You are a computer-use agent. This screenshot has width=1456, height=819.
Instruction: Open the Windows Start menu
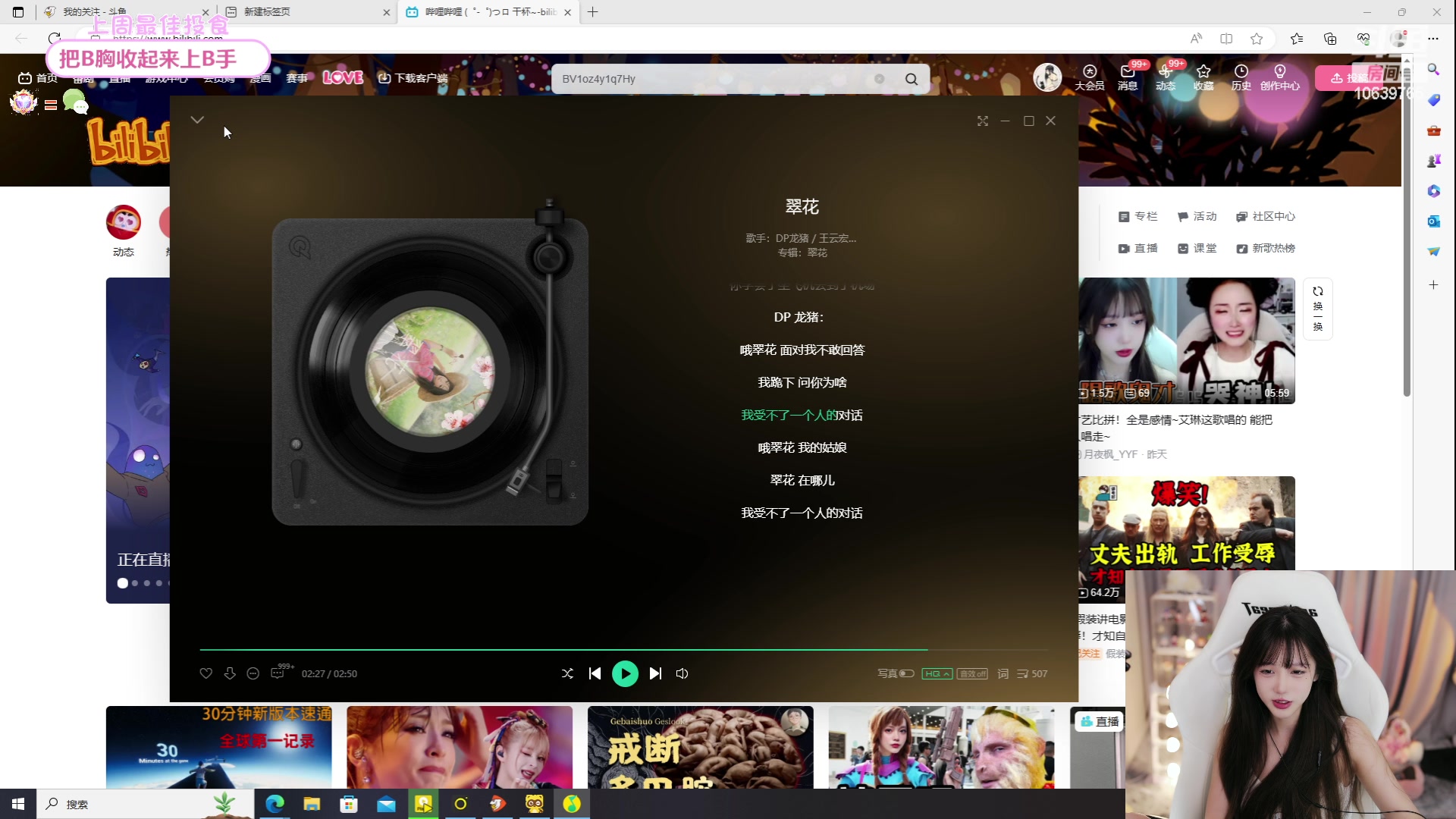(x=18, y=804)
